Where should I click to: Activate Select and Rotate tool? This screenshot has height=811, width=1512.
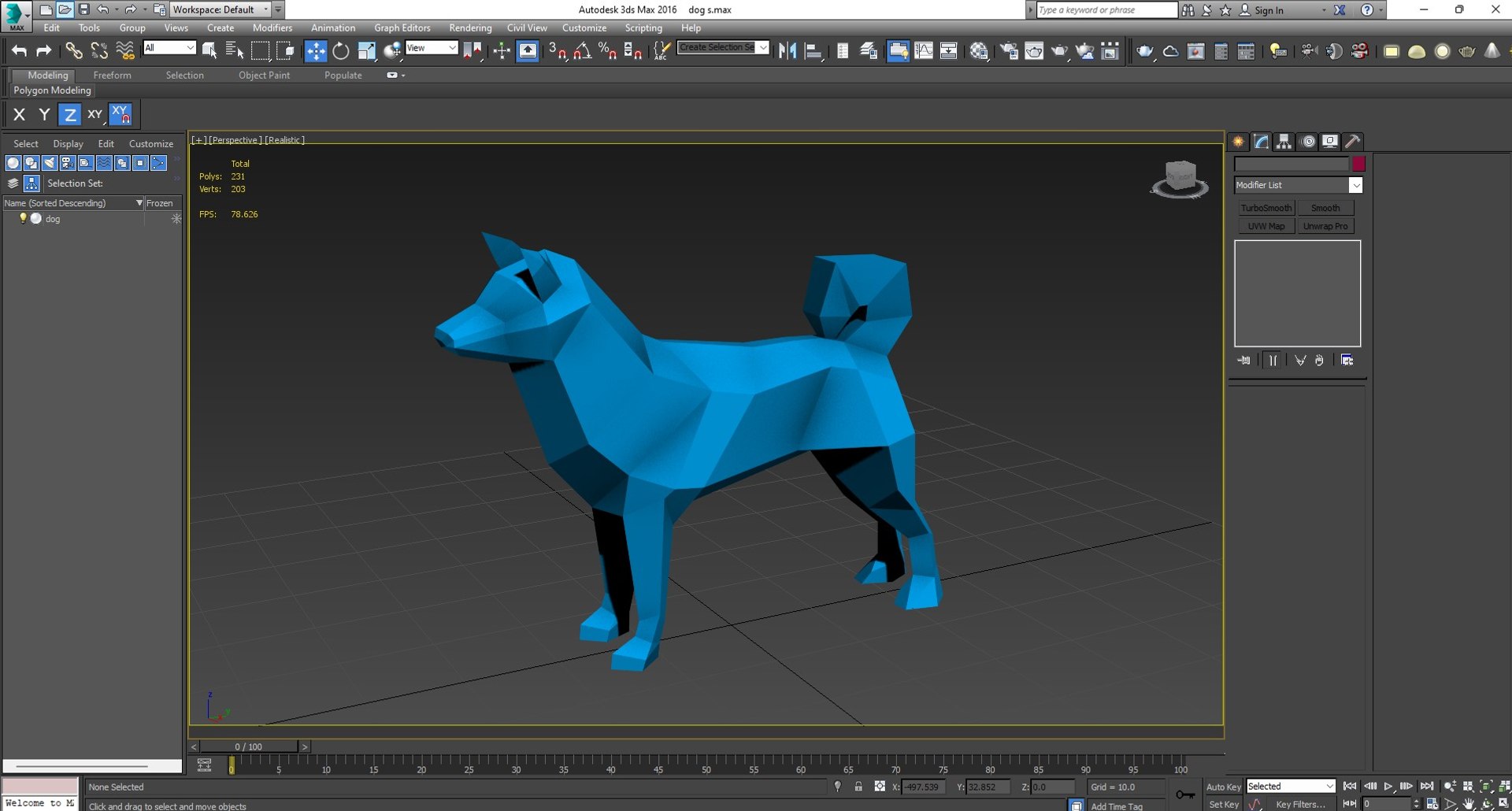(341, 51)
